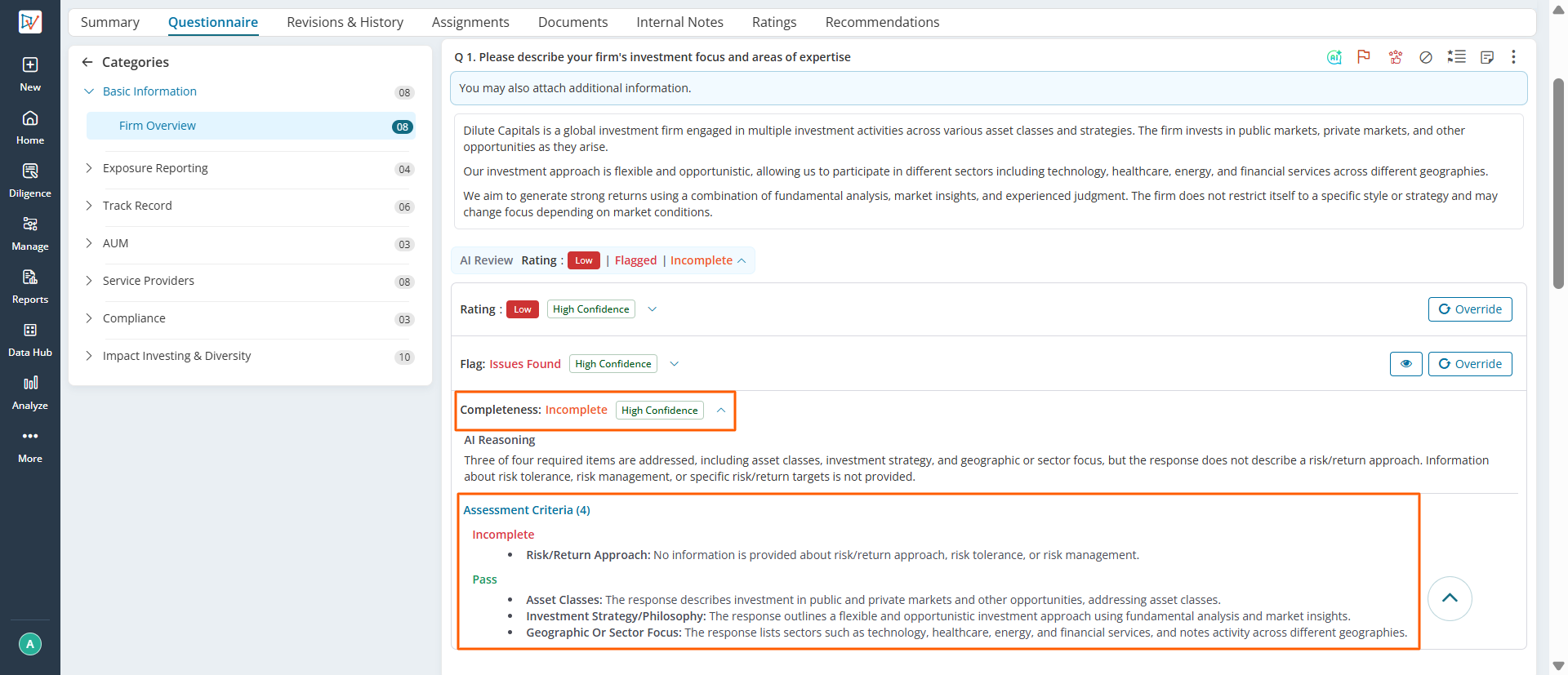The width and height of the screenshot is (1568, 675).
Task: Expand Impact Investing & Diversity category
Action: coord(89,356)
